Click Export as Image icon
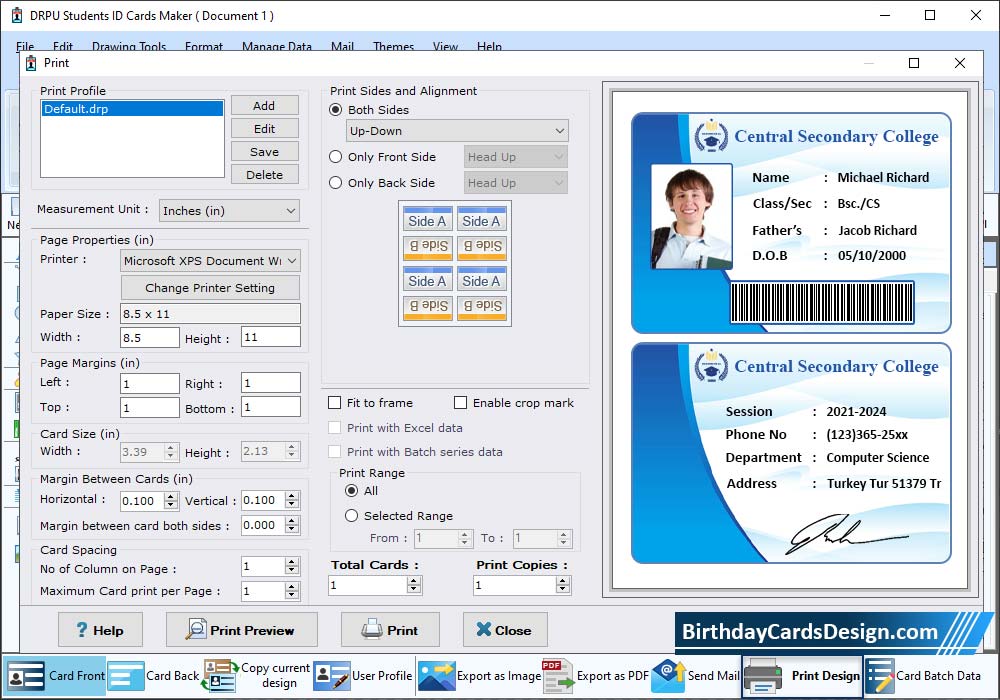Image resolution: width=1000 pixels, height=700 pixels. [436, 676]
